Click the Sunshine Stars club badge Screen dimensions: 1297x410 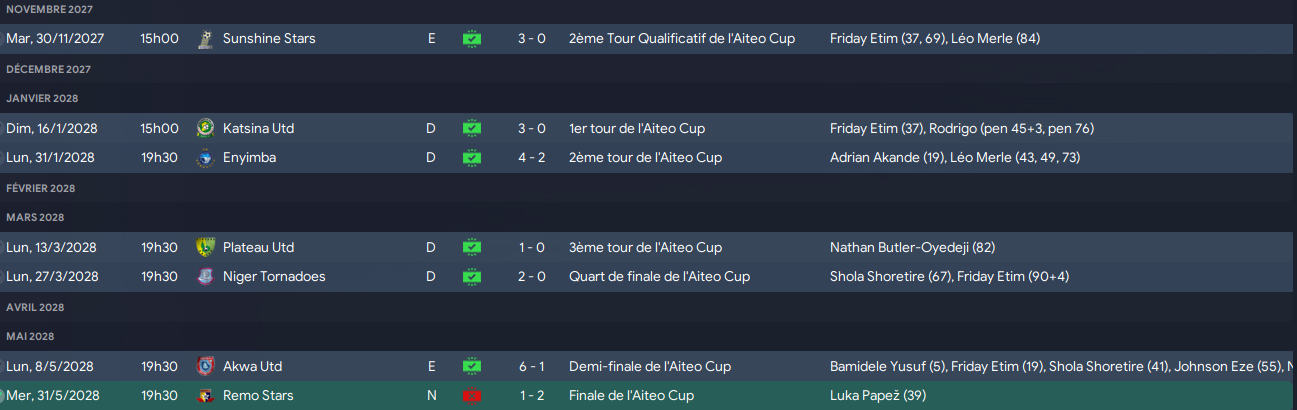pyautogui.click(x=205, y=39)
